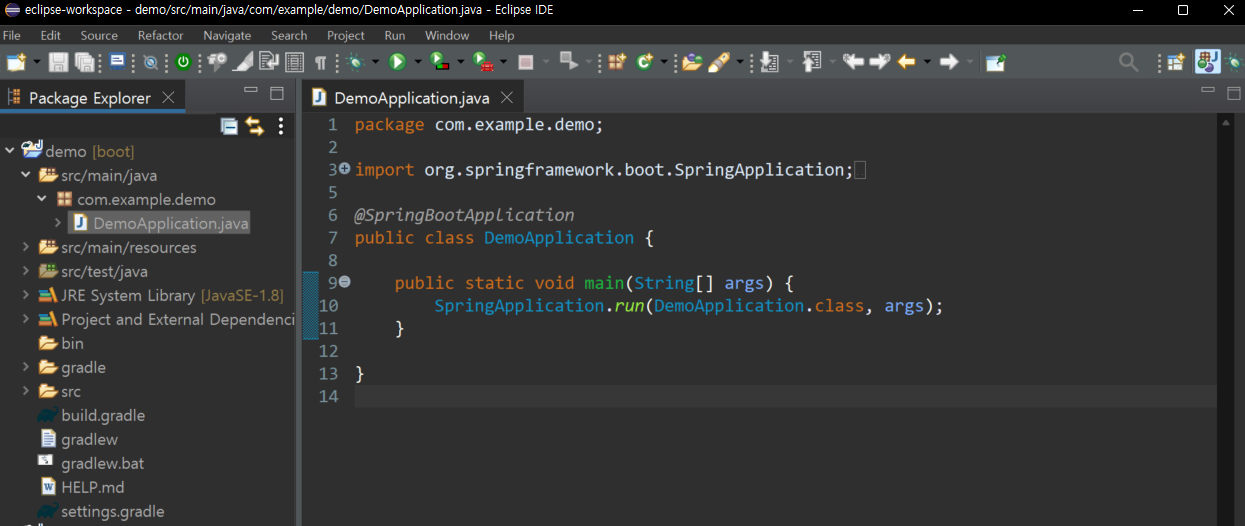Go to Next Annotation icon
1245x526 pixels.
[x=769, y=62]
